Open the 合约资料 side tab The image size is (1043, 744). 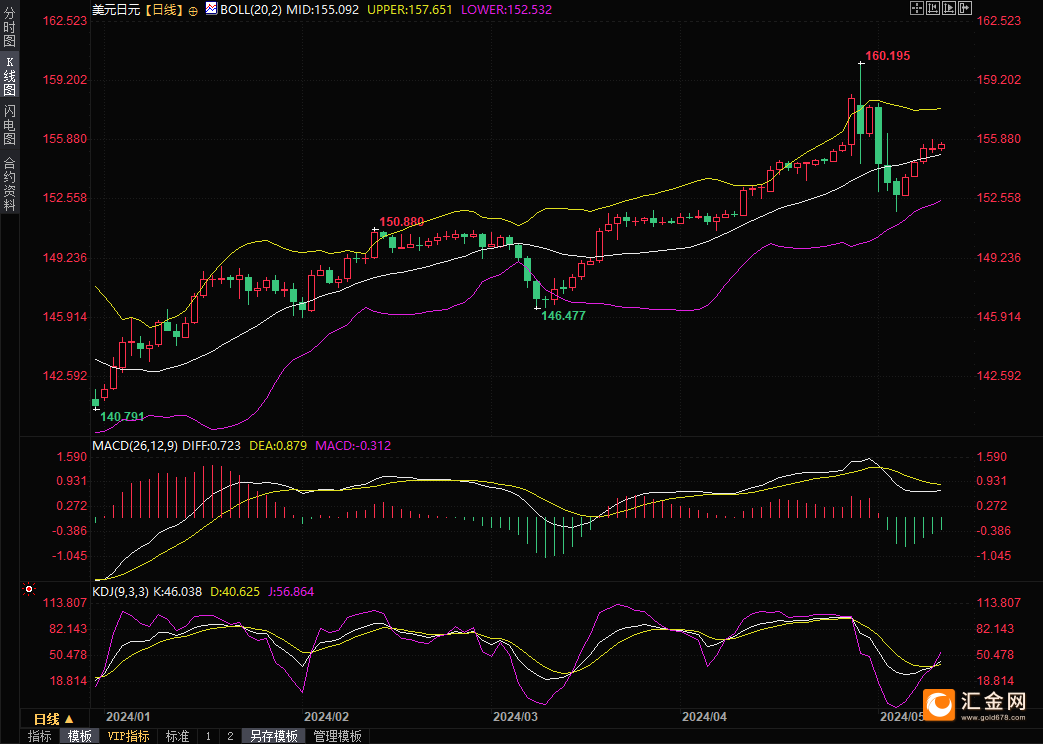point(9,184)
